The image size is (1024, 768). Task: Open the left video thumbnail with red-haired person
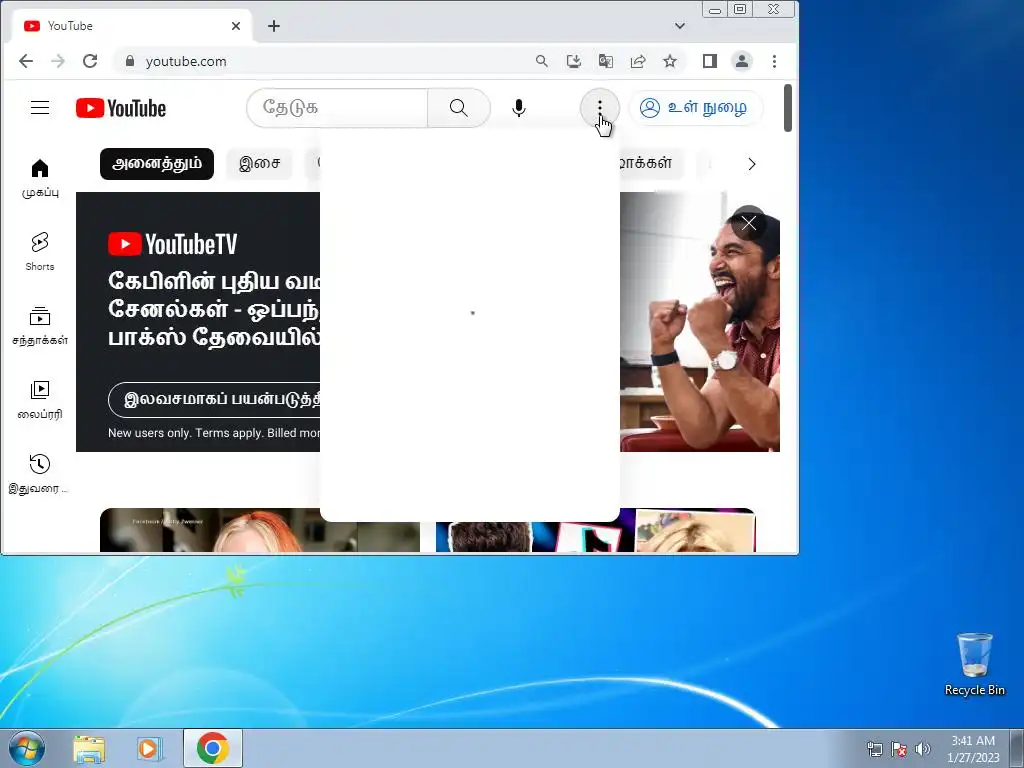[259, 530]
